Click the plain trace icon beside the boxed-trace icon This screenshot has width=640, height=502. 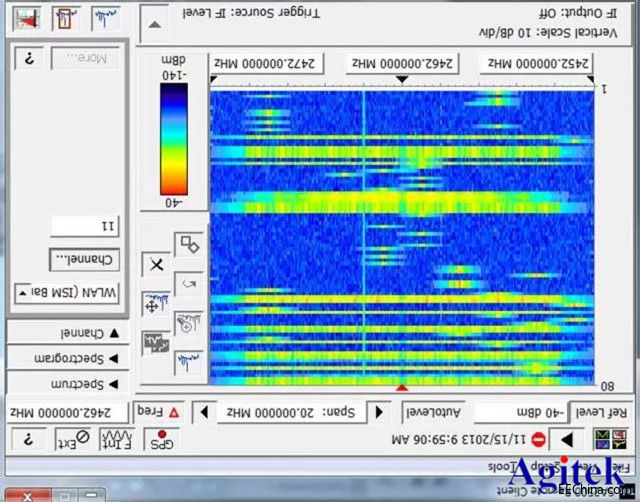coord(105,18)
